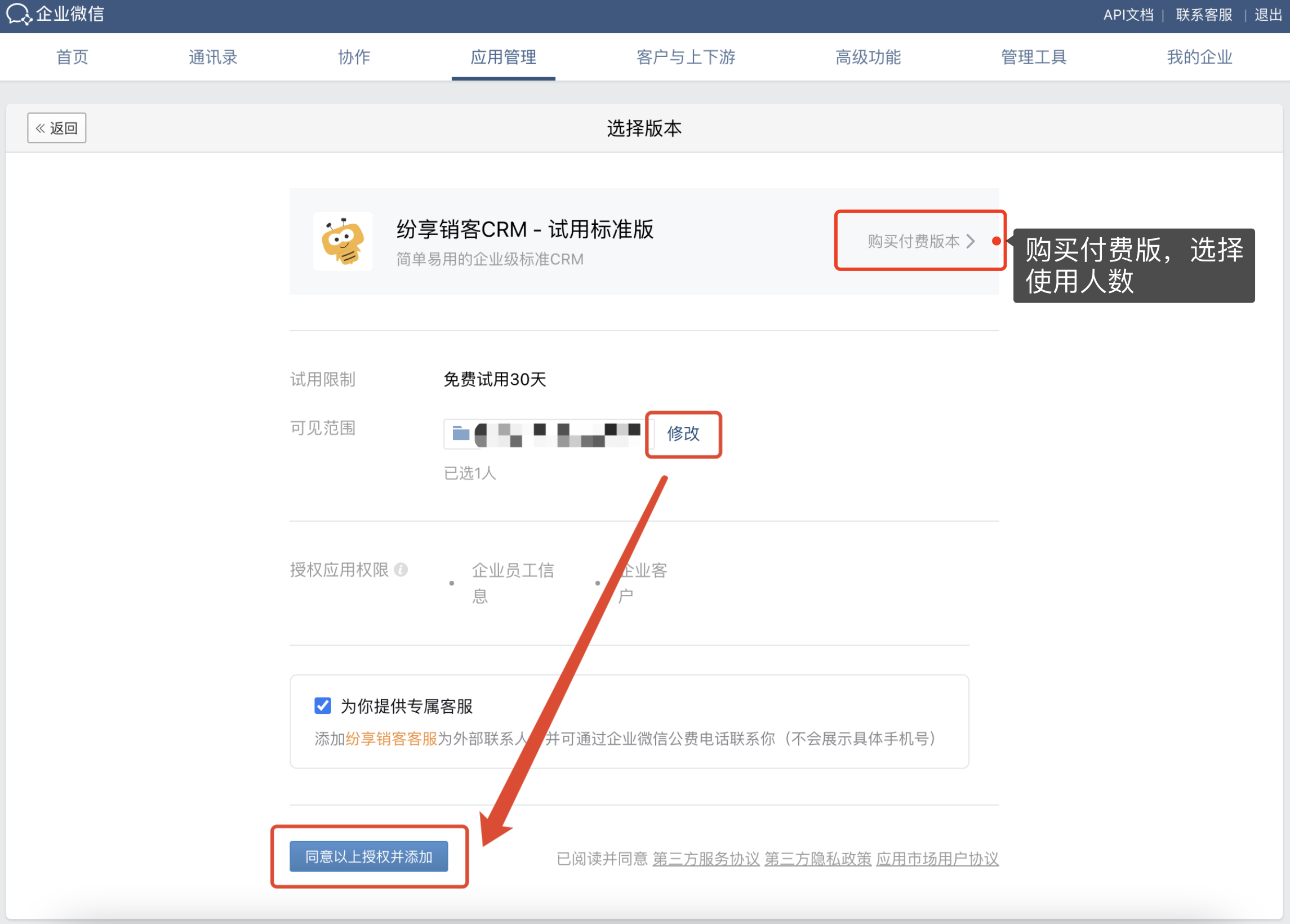Screen dimensions: 1290x924
Task: Click the 纷享销客客服 orange link
Action: click(x=392, y=739)
